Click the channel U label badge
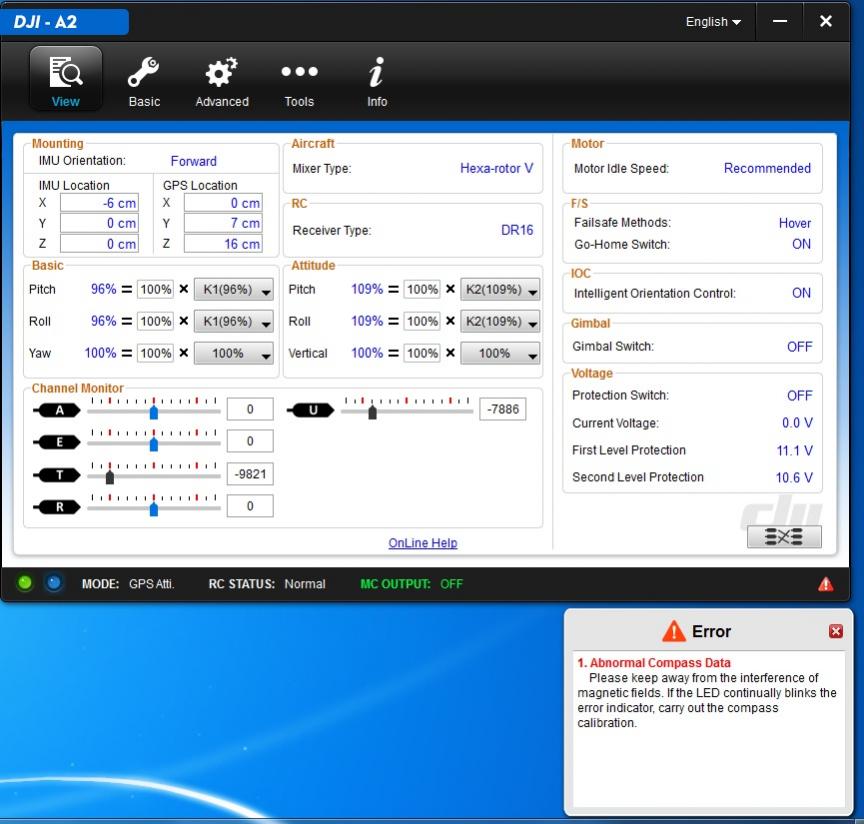The height and width of the screenshot is (824, 864). click(311, 410)
